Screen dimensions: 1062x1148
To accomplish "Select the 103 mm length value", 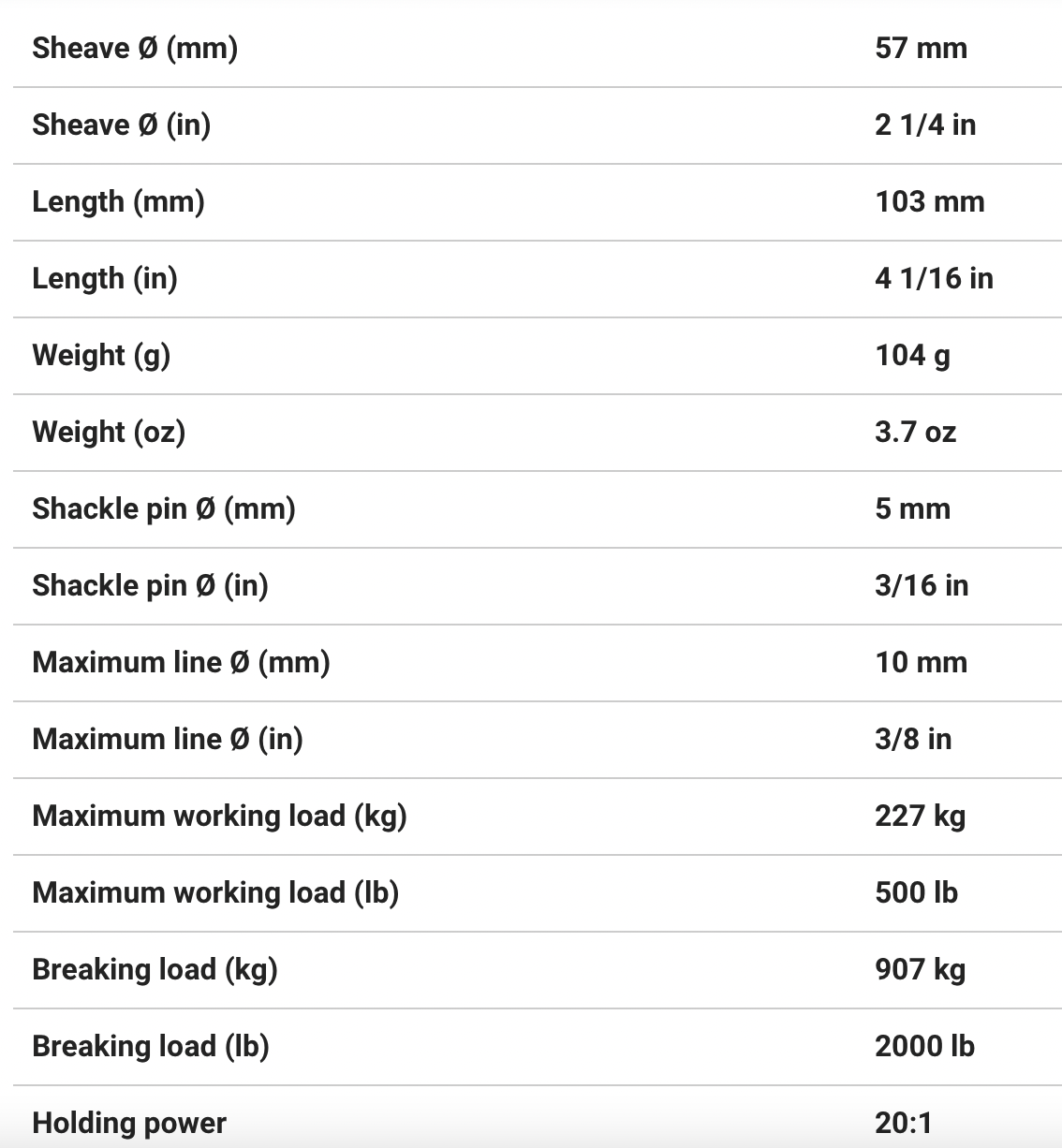I will coord(929,201).
